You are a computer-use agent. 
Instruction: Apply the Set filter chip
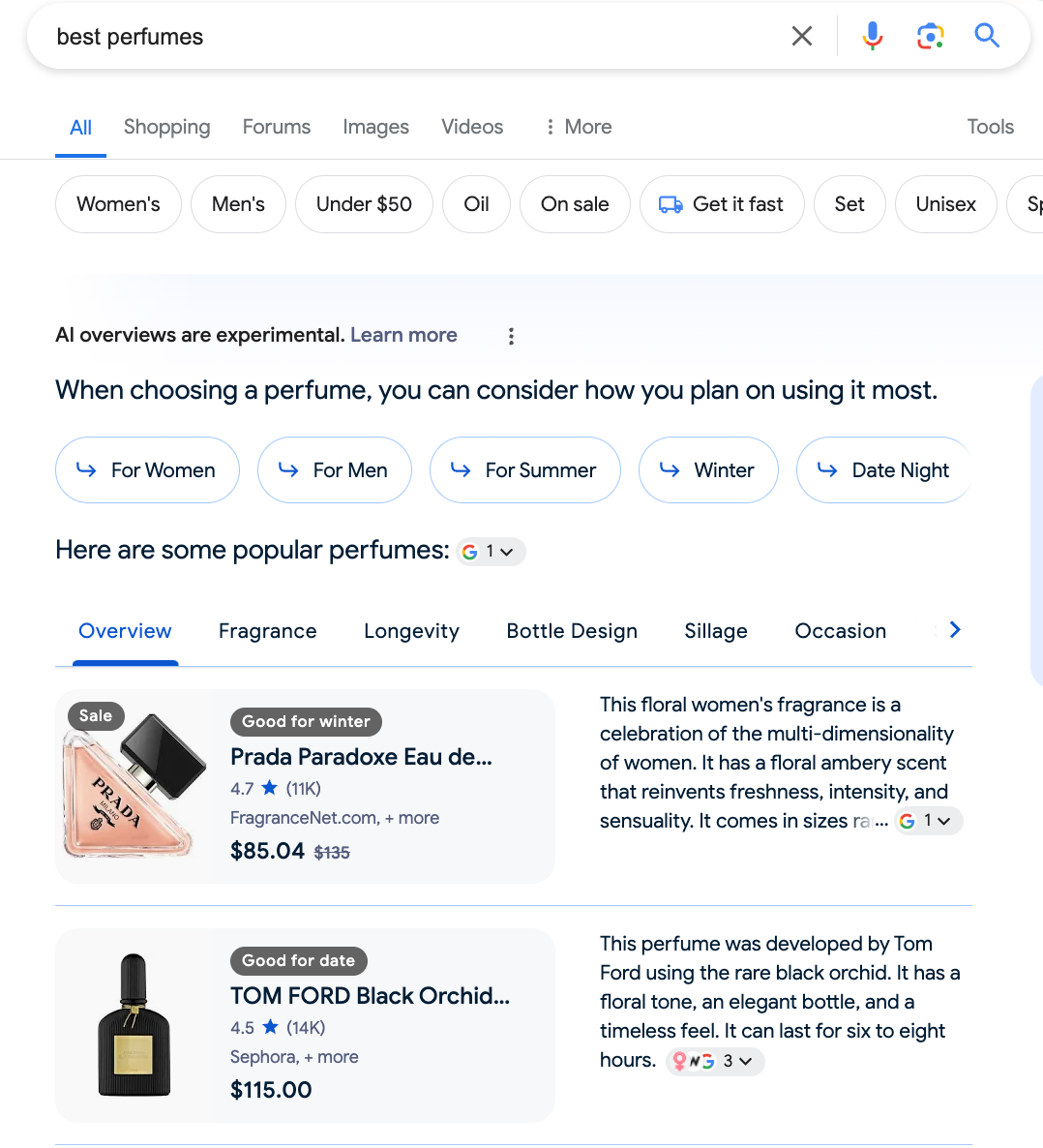[x=849, y=204]
